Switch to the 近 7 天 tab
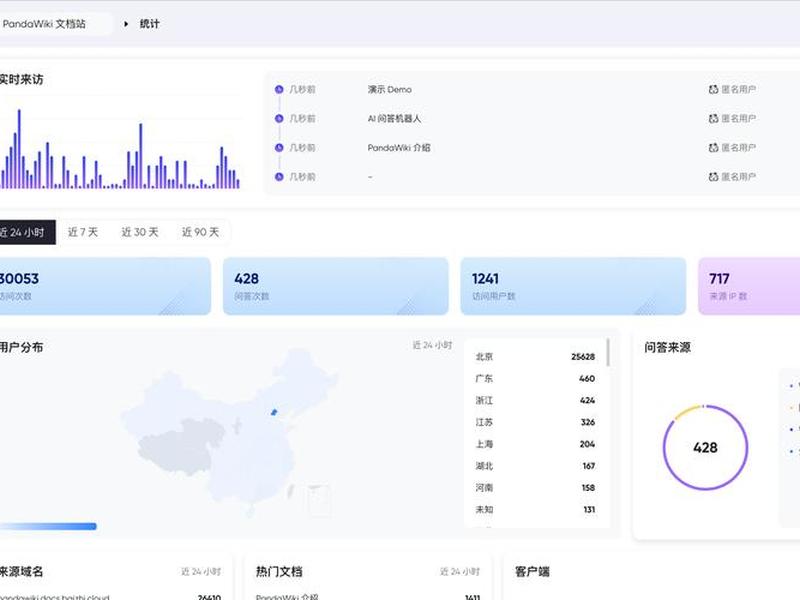 [x=83, y=233]
